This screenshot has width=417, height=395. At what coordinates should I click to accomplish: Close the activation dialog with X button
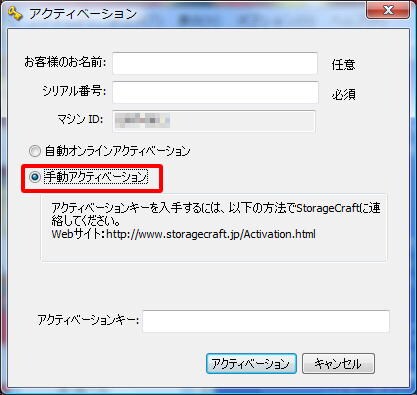pyautogui.click(x=388, y=10)
